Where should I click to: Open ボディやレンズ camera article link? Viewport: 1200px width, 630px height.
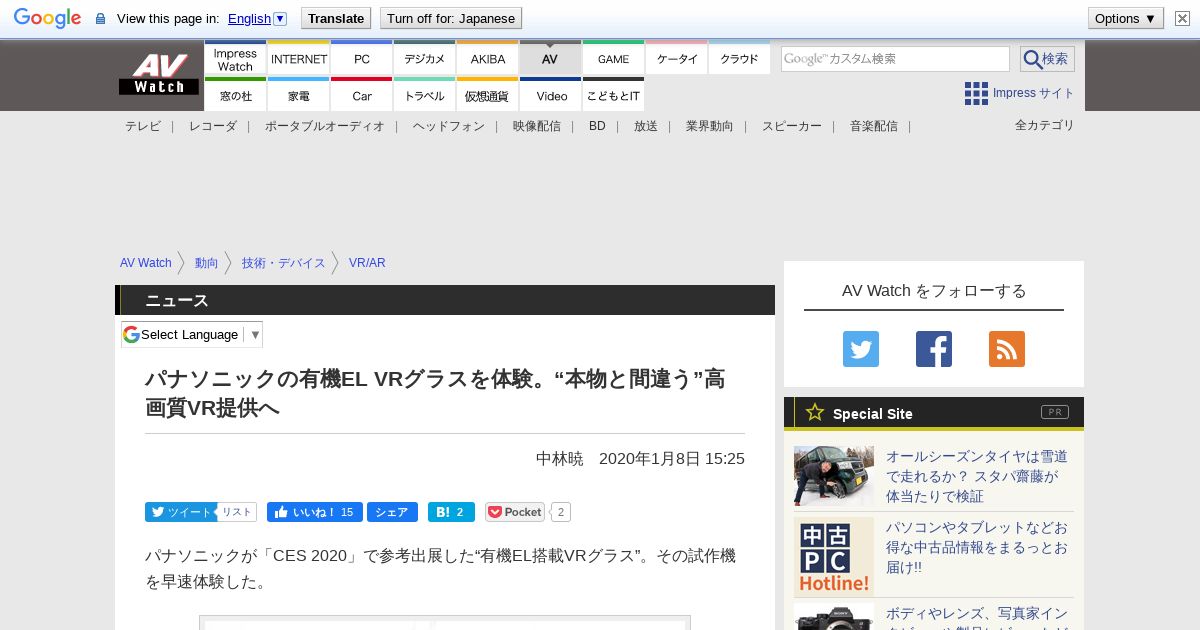(977, 617)
